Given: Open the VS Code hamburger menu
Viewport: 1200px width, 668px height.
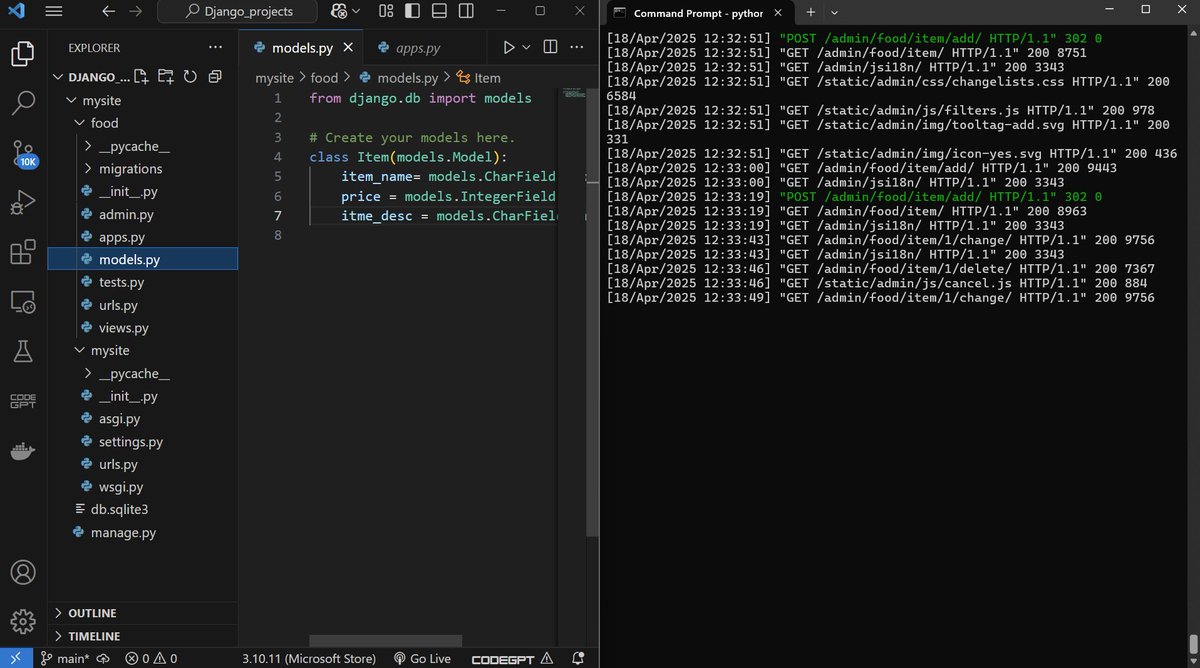Looking at the screenshot, I should click(54, 11).
